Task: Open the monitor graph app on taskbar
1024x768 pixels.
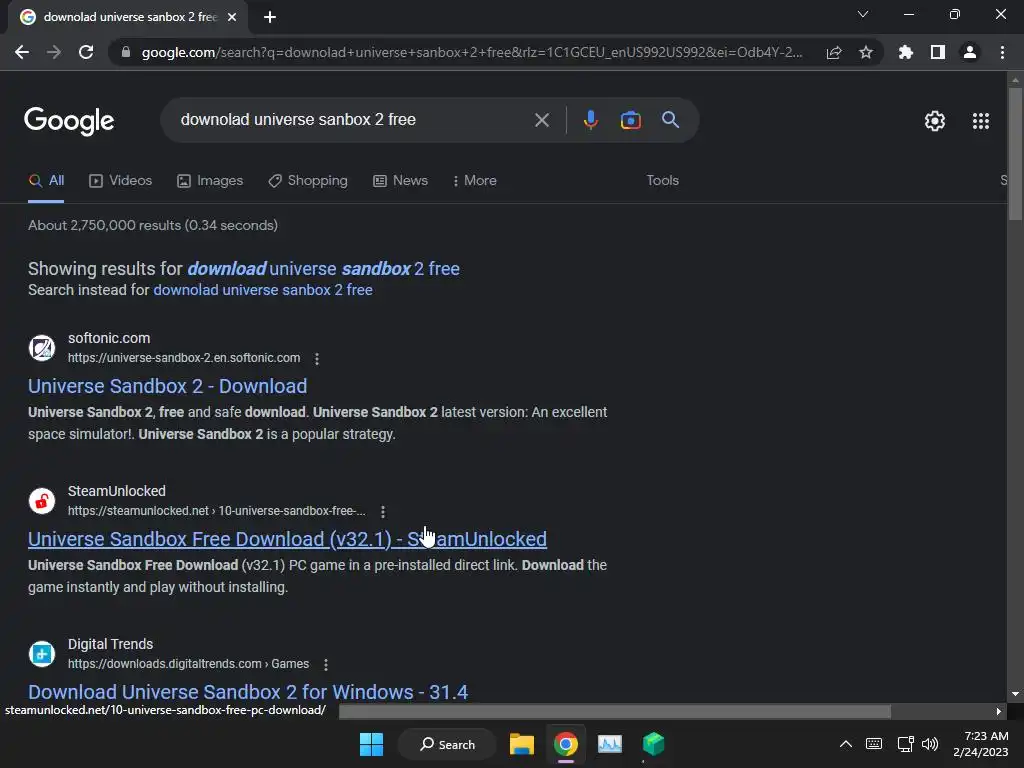Action: [x=610, y=744]
